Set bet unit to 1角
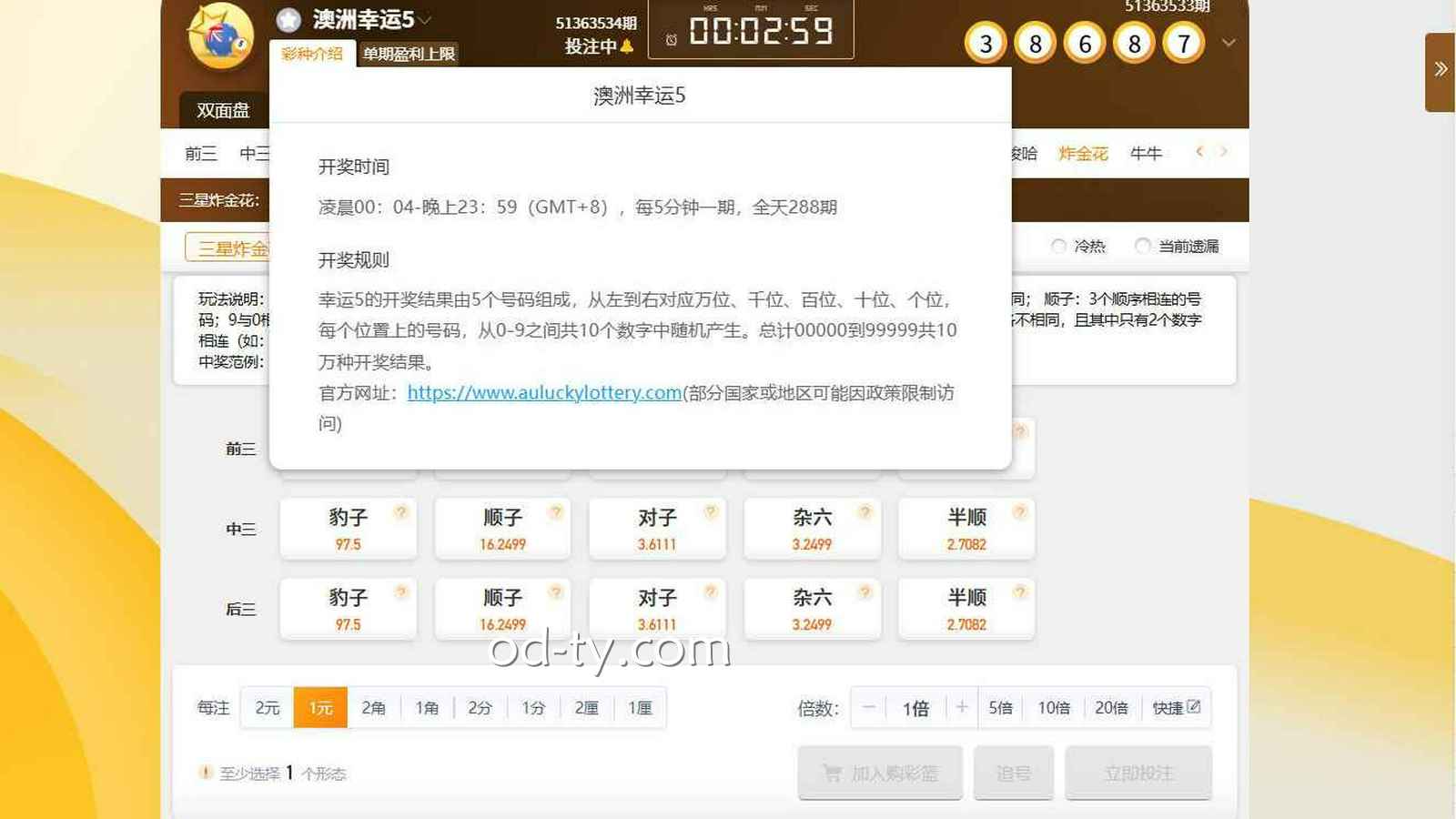Image resolution: width=1456 pixels, height=819 pixels. click(427, 708)
